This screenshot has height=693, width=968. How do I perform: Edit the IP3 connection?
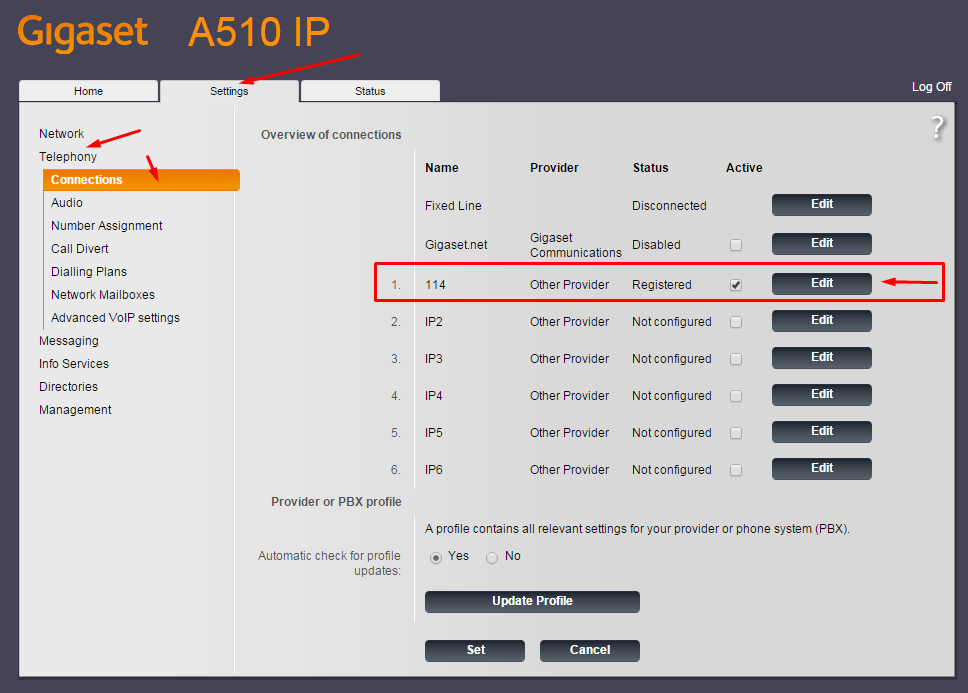822,358
